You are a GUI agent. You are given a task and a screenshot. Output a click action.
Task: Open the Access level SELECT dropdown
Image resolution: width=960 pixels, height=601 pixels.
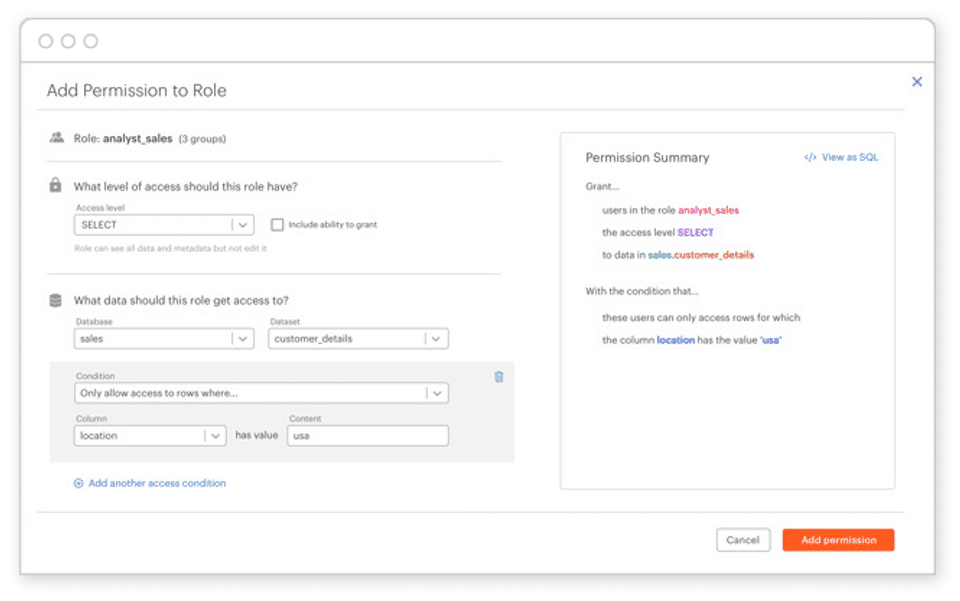164,225
